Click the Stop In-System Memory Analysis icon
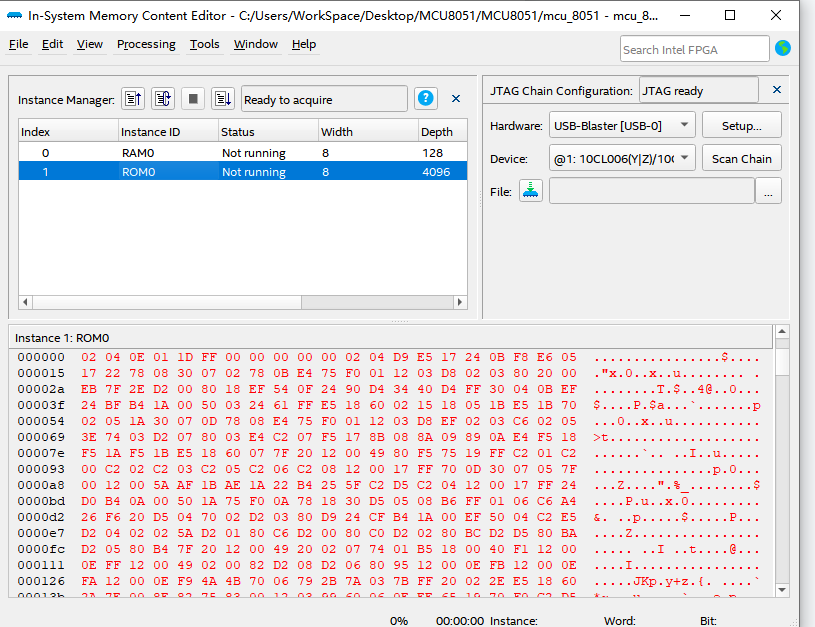The height and width of the screenshot is (627, 815). (193, 98)
